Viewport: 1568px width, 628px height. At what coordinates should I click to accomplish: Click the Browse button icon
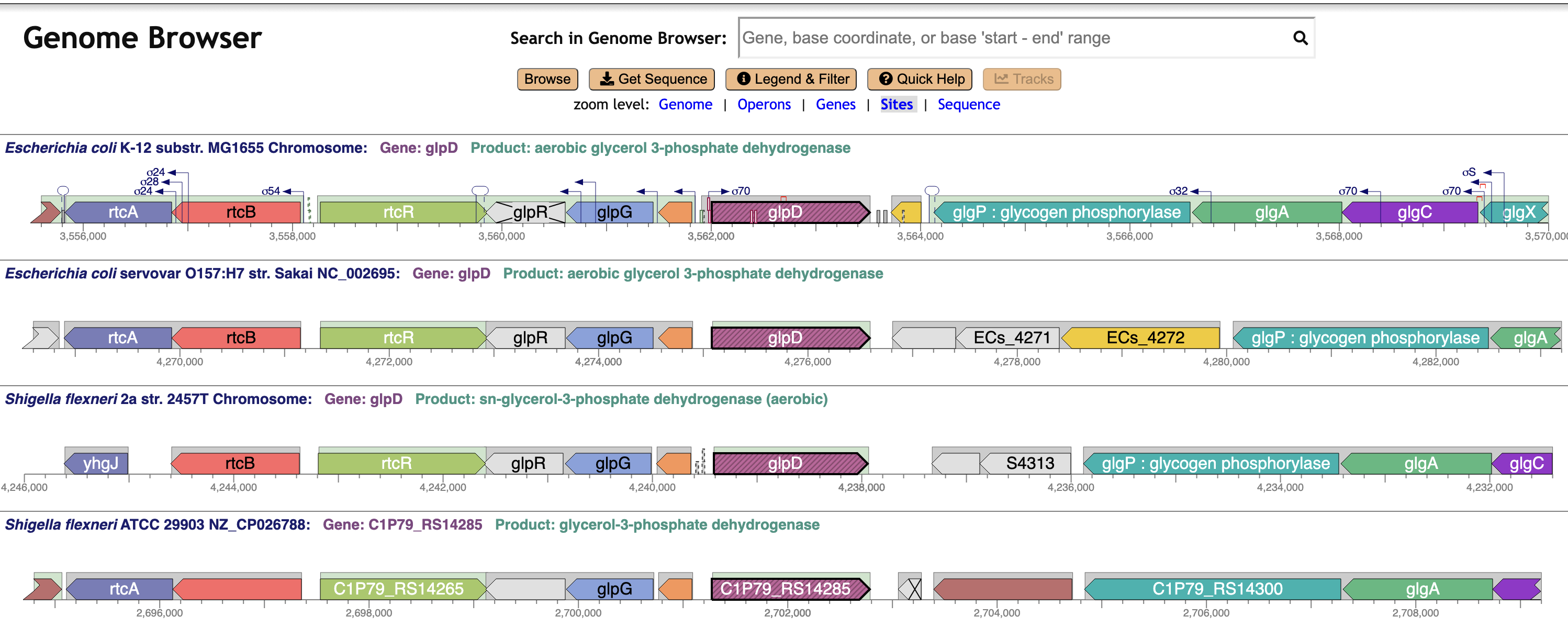(547, 78)
